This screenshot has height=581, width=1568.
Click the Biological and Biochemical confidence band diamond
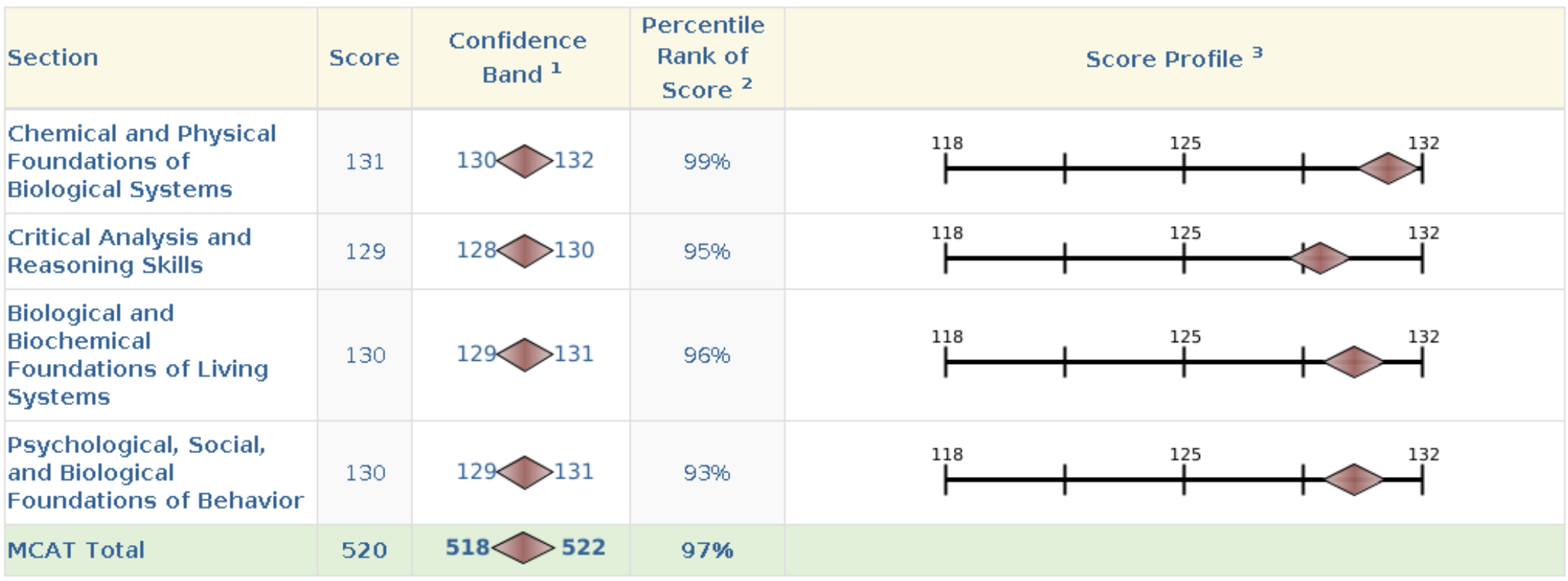524,354
